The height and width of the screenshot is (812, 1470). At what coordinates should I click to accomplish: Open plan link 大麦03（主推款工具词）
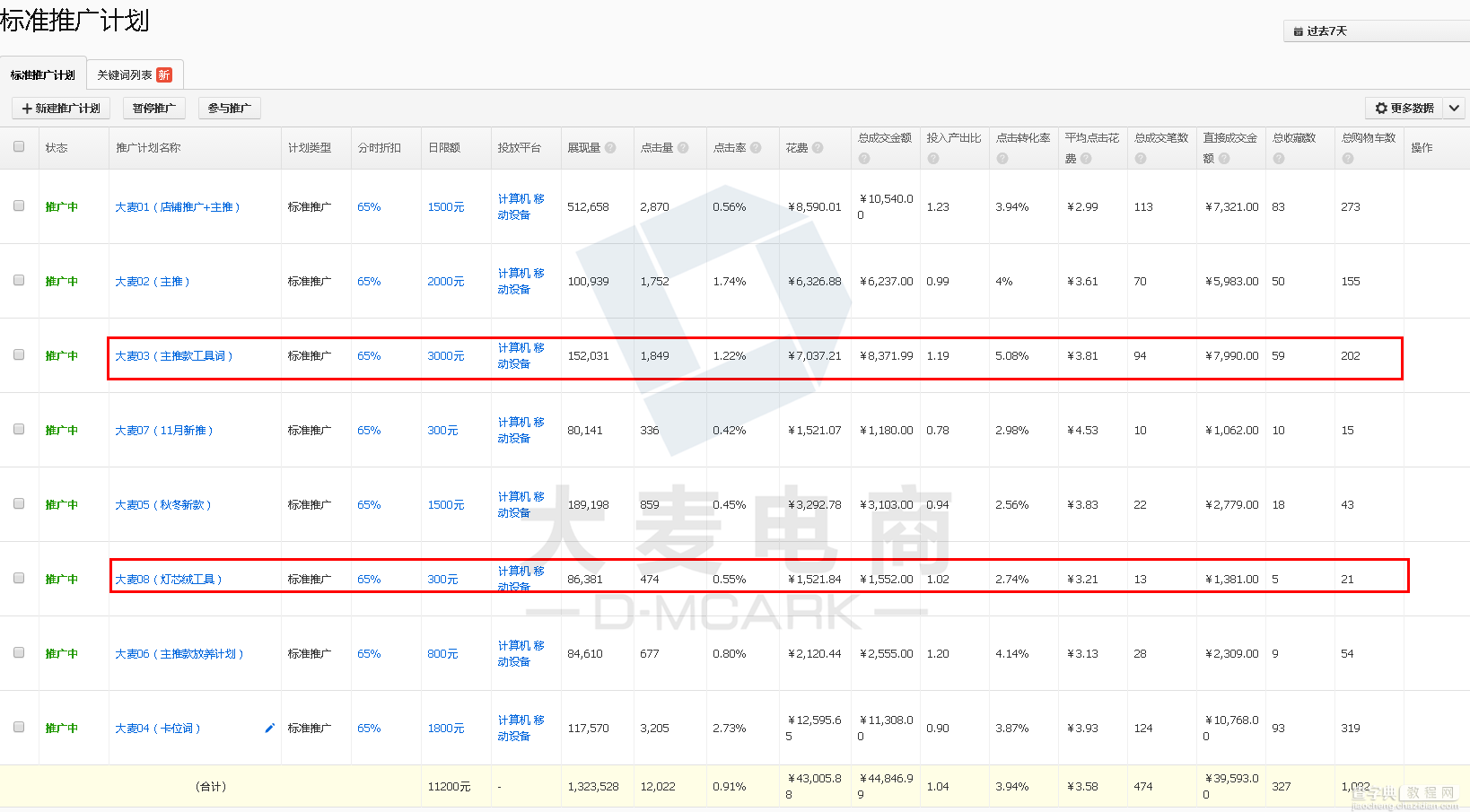click(174, 356)
